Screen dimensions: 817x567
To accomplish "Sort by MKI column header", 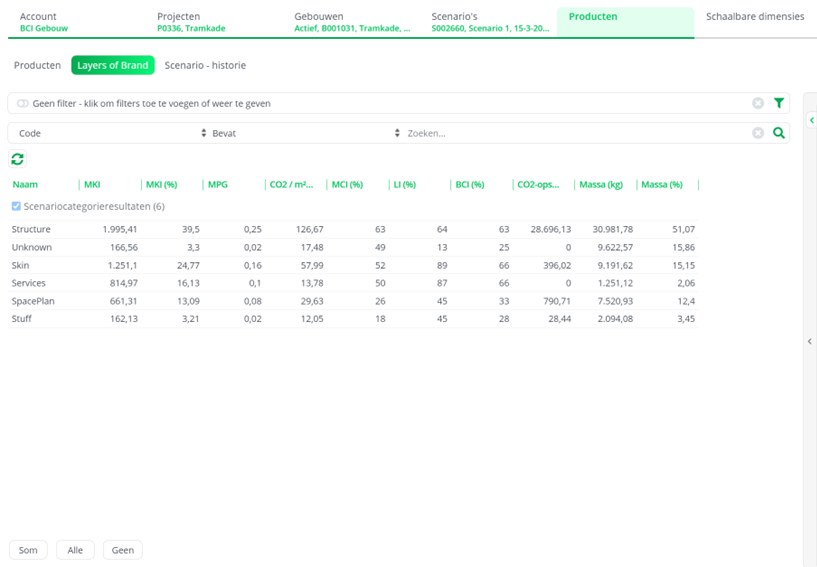I will coord(92,184).
